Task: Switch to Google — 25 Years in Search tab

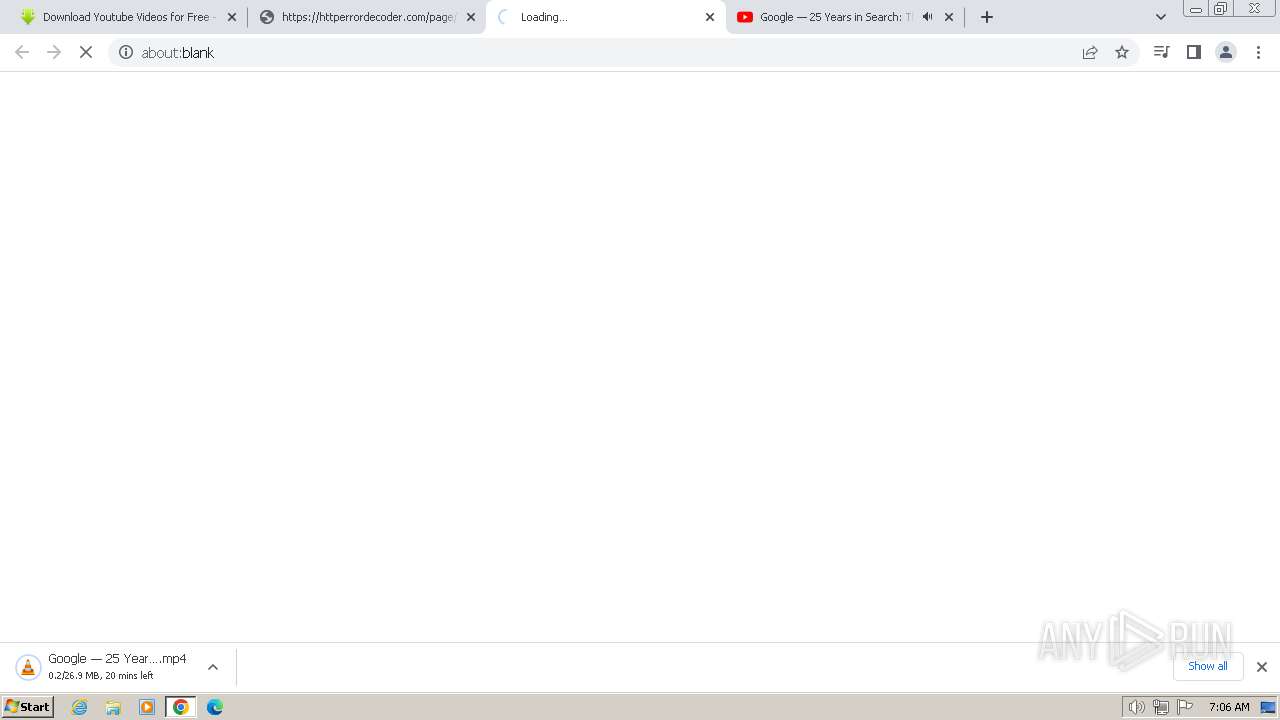Action: [845, 17]
